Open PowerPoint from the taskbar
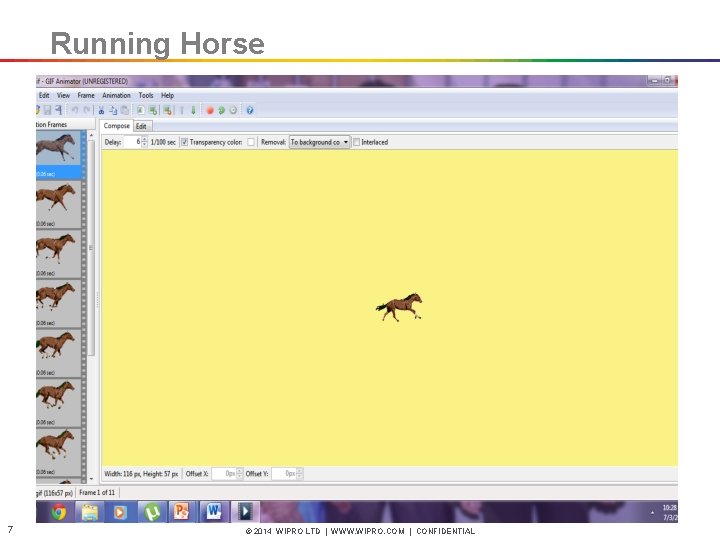Image resolution: width=720 pixels, height=540 pixels. (182, 512)
